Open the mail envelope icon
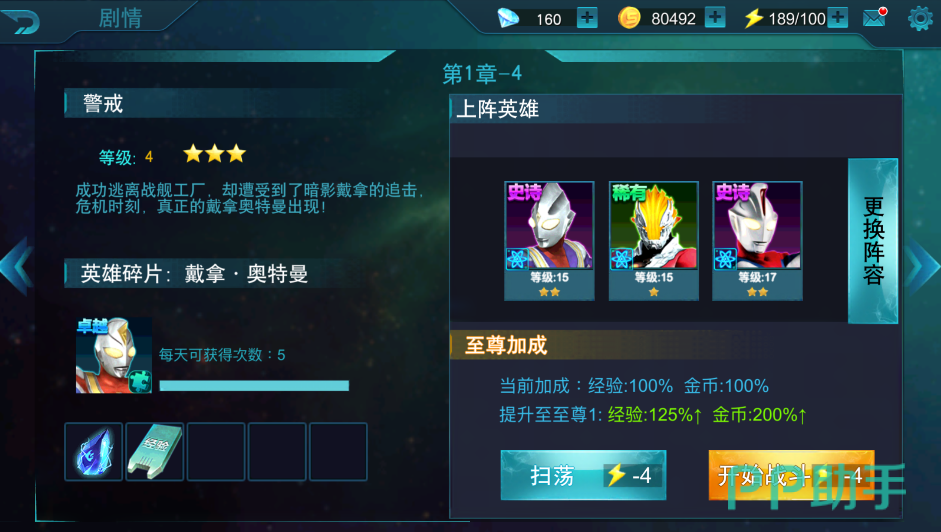941x532 pixels. (x=875, y=17)
